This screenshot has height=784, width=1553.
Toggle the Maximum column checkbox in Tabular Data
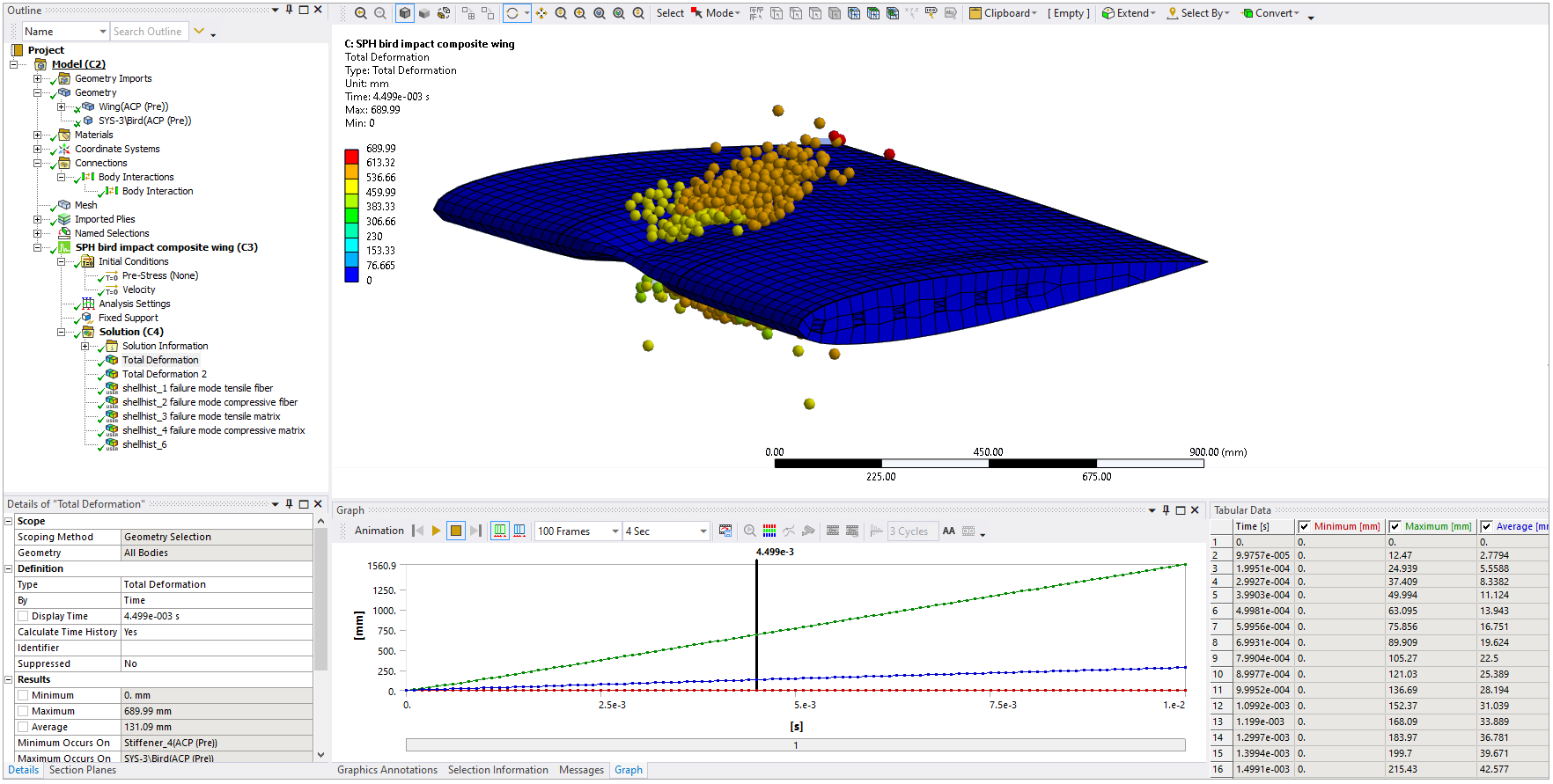pyautogui.click(x=1395, y=526)
